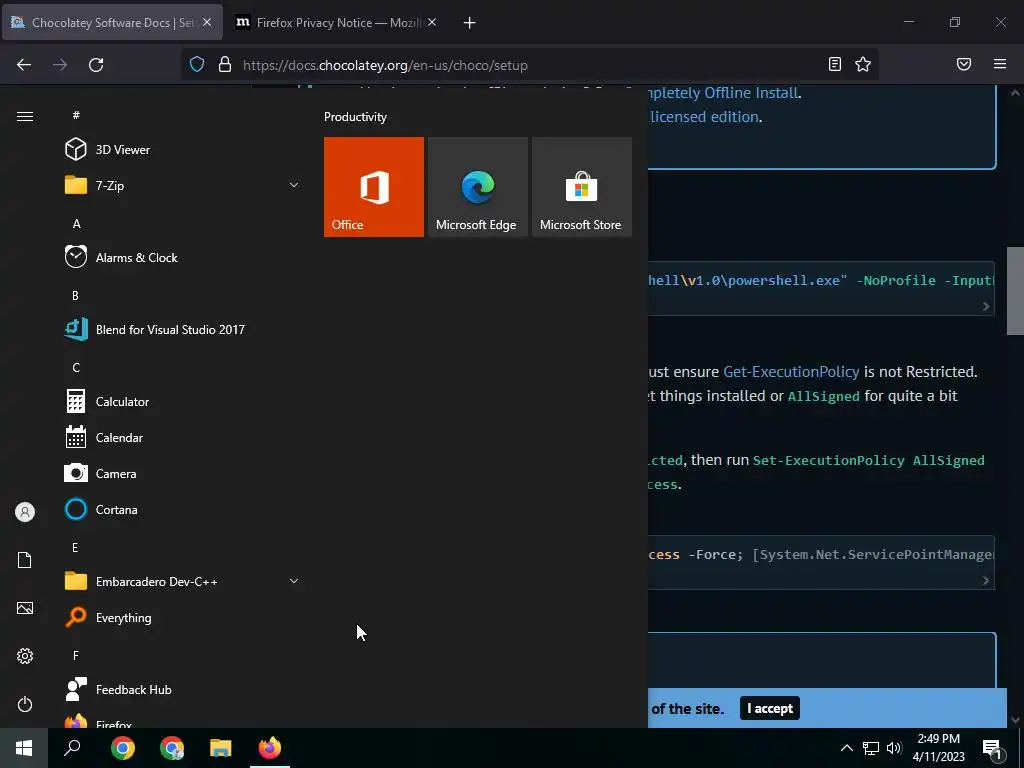Show hidden system tray icons
This screenshot has height=768, width=1024.
tap(846, 748)
